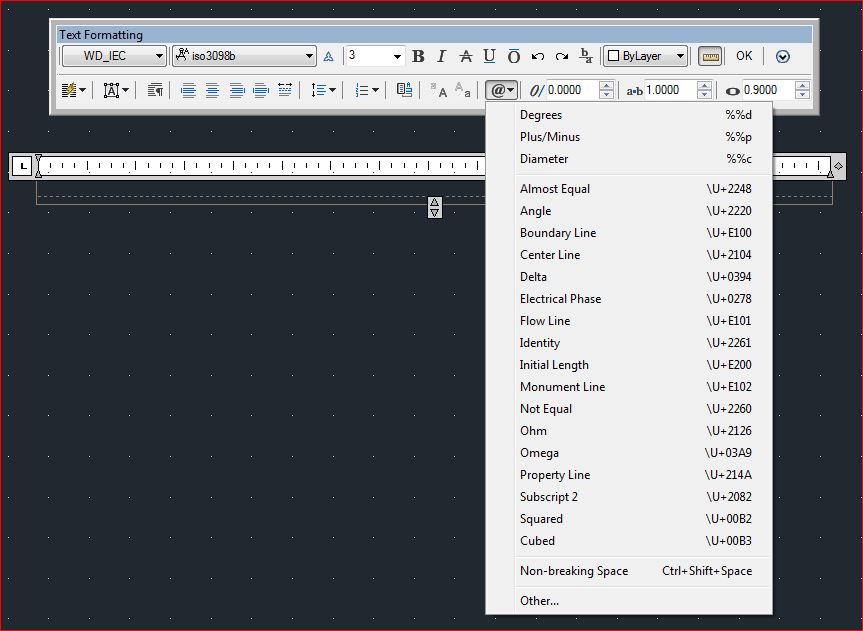This screenshot has height=631, width=863.
Task: Click the OK button to close the editor
Action: [x=744, y=56]
